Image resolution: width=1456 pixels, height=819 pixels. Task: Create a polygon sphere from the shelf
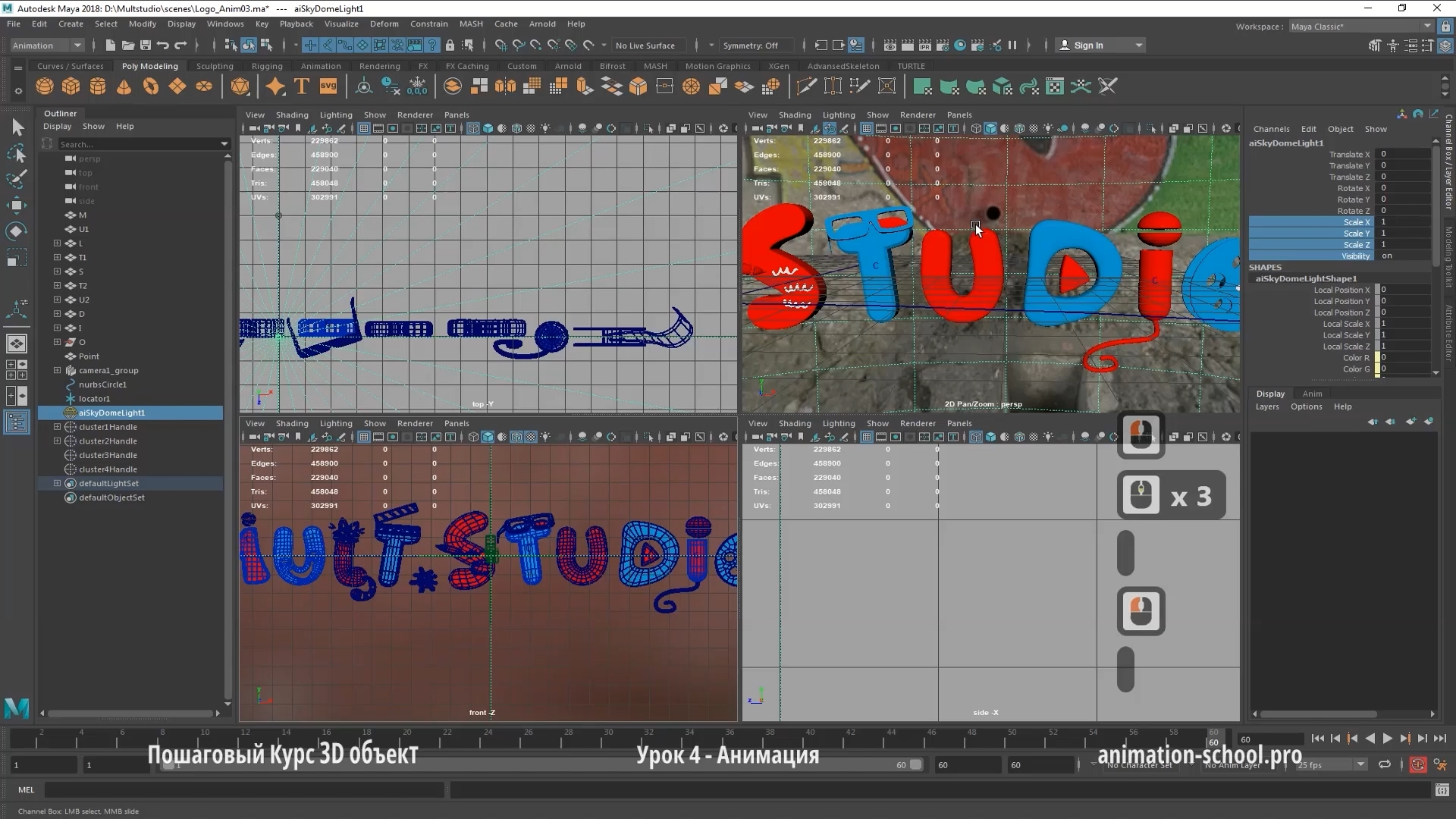coord(45,86)
